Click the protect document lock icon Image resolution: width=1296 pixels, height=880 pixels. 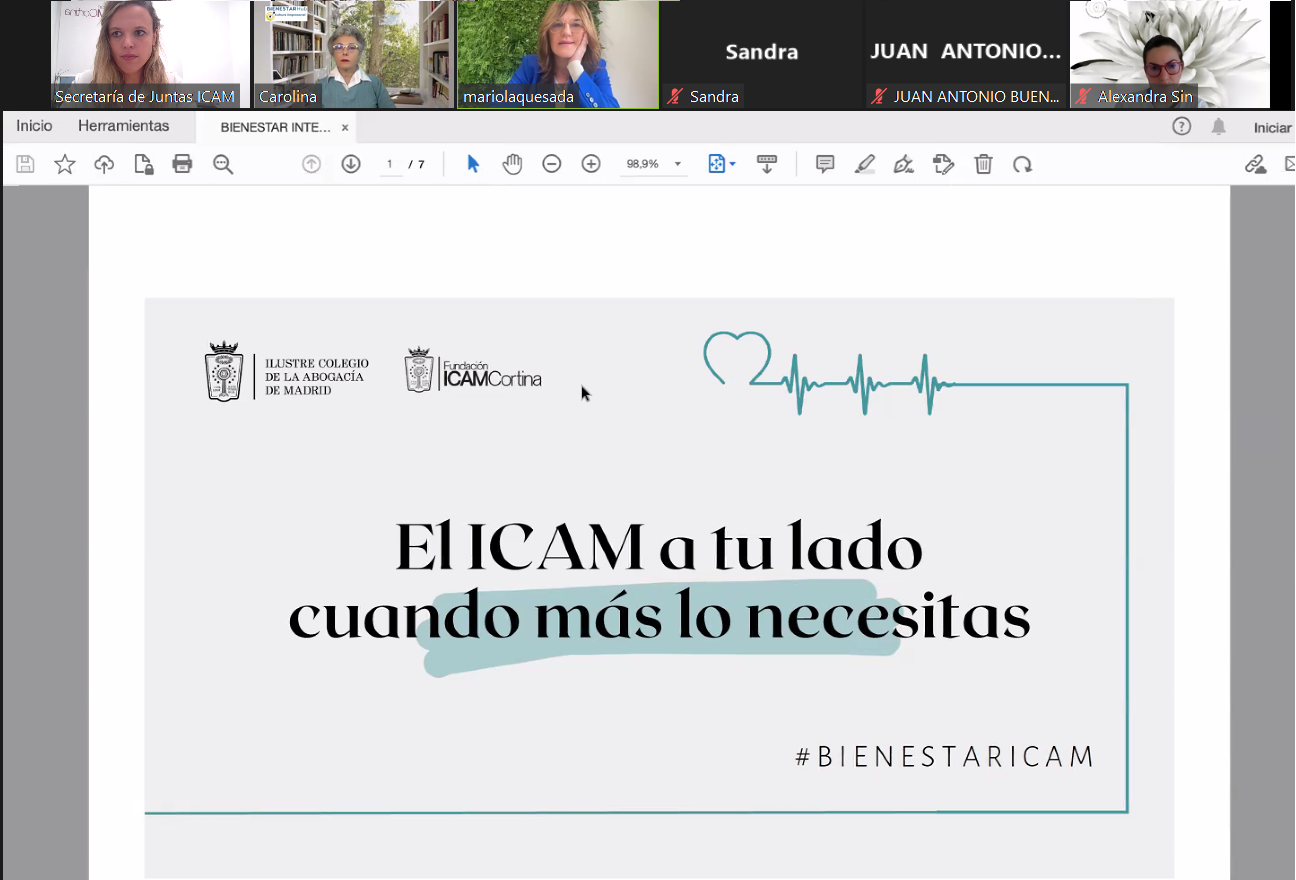(143, 164)
